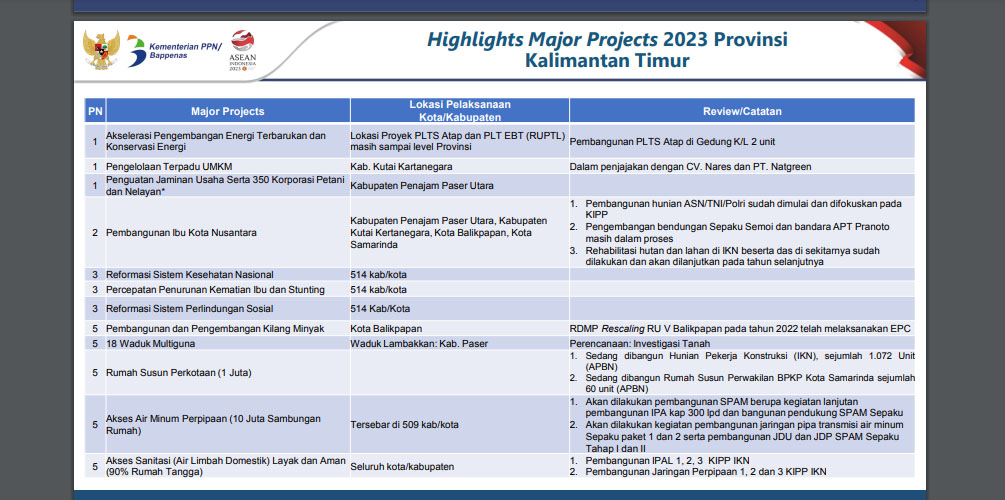Click the Garuda Pancasila emblem logo

tap(101, 49)
